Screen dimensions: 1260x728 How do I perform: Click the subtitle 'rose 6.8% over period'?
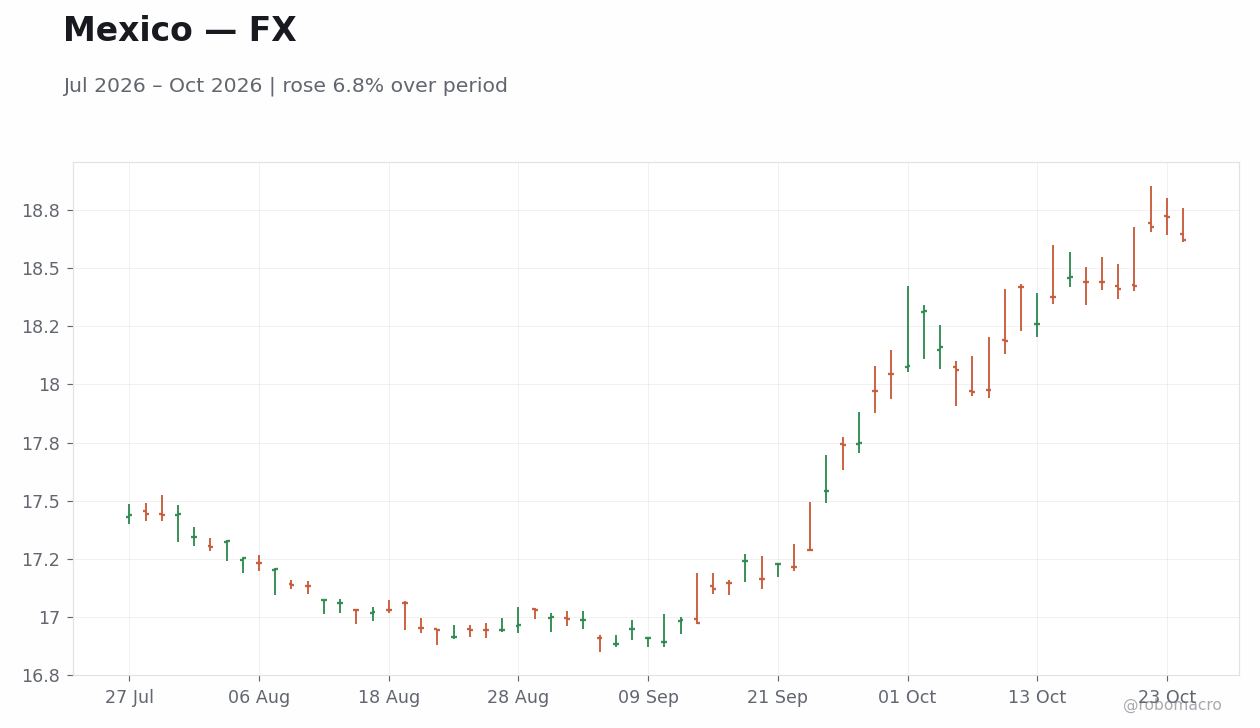tap(395, 86)
